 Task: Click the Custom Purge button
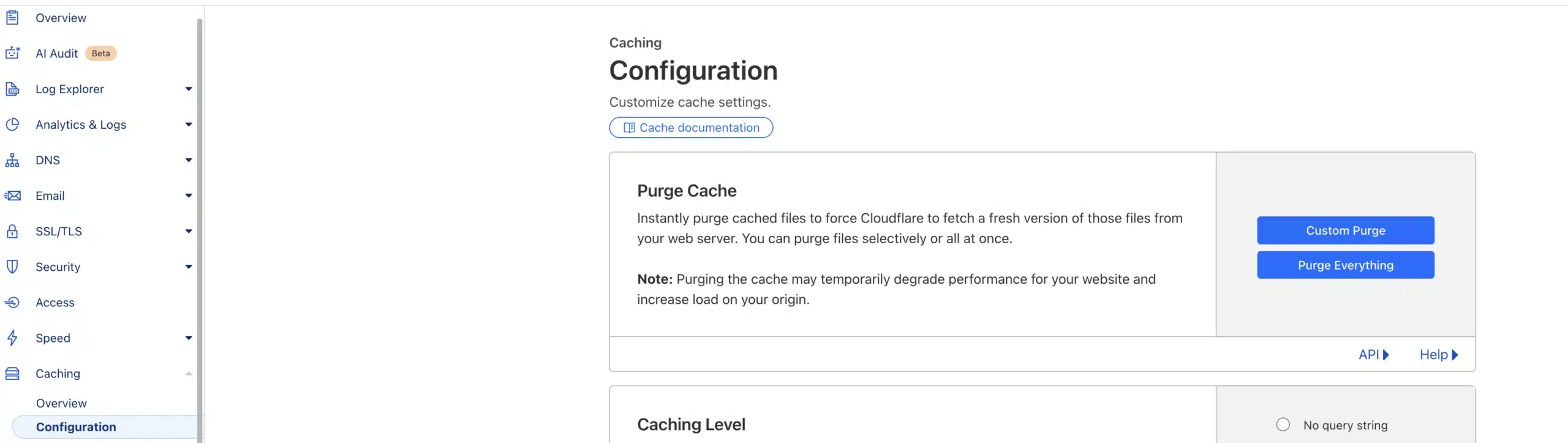(1346, 230)
